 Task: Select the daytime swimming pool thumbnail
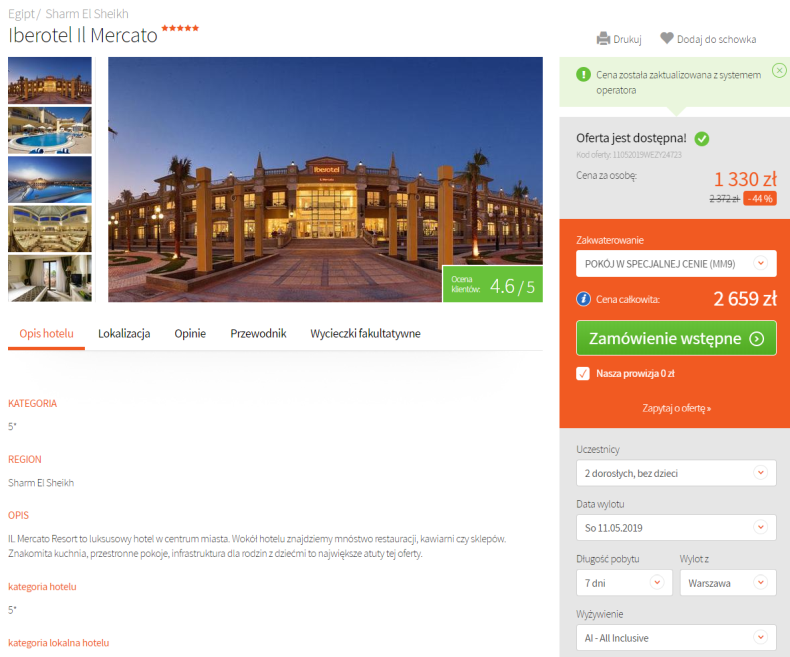click(50, 130)
